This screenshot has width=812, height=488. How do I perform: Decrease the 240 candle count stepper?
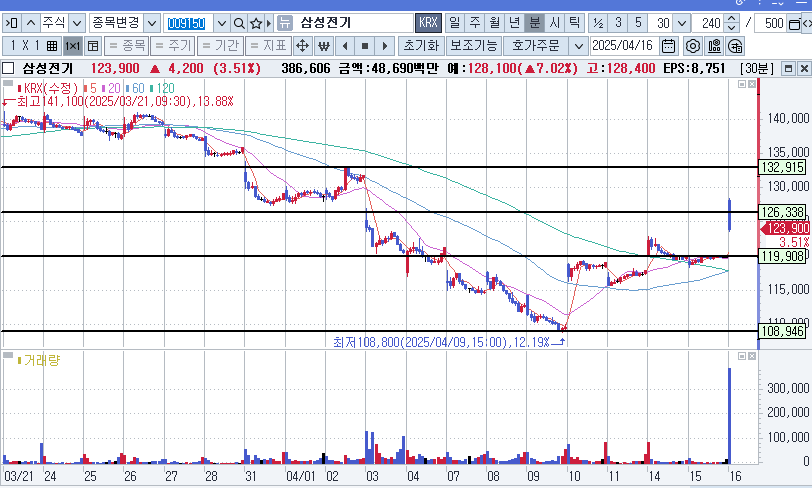[731, 28]
